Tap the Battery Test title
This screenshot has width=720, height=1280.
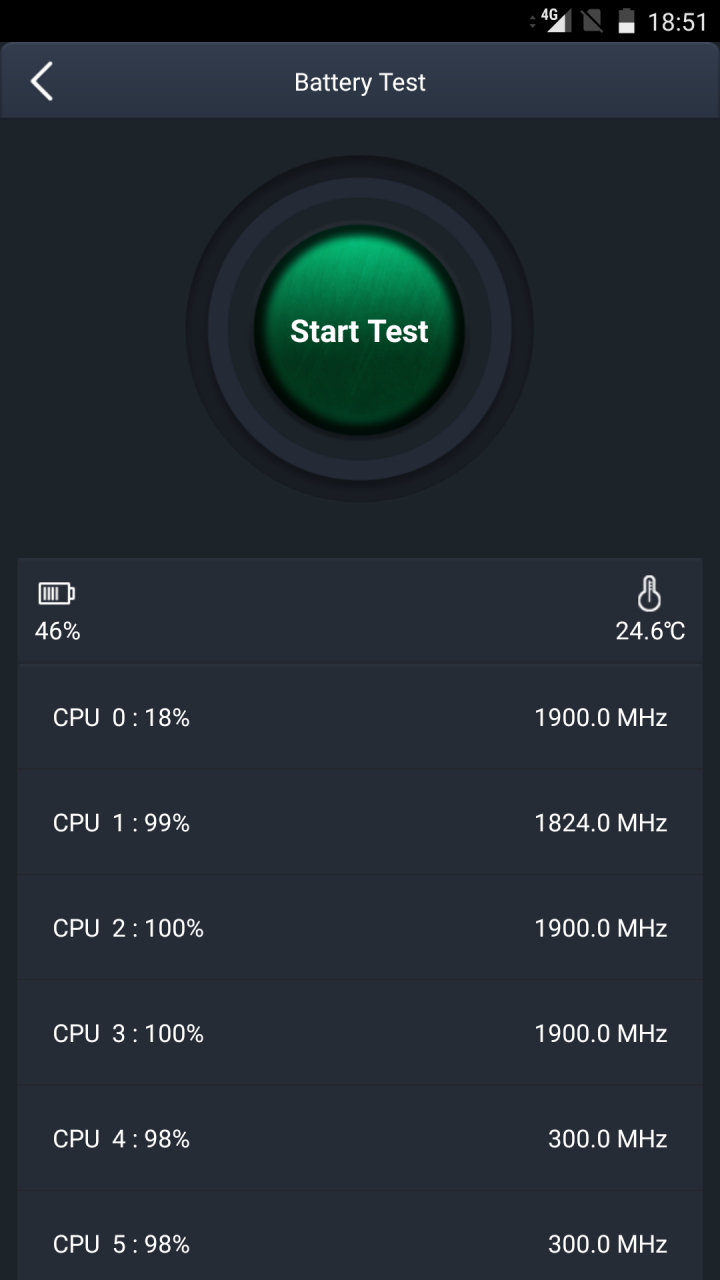[x=360, y=82]
